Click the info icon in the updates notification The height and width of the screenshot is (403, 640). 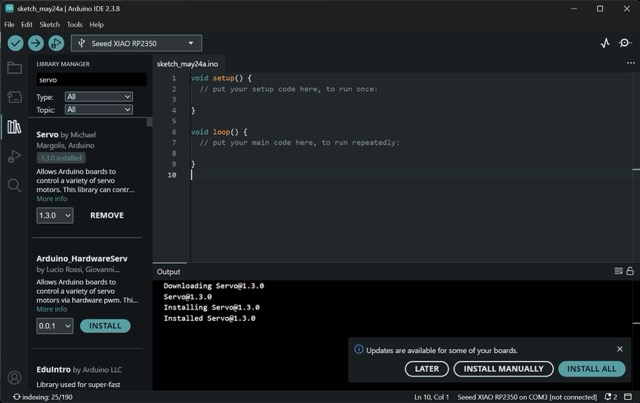[x=359, y=350]
